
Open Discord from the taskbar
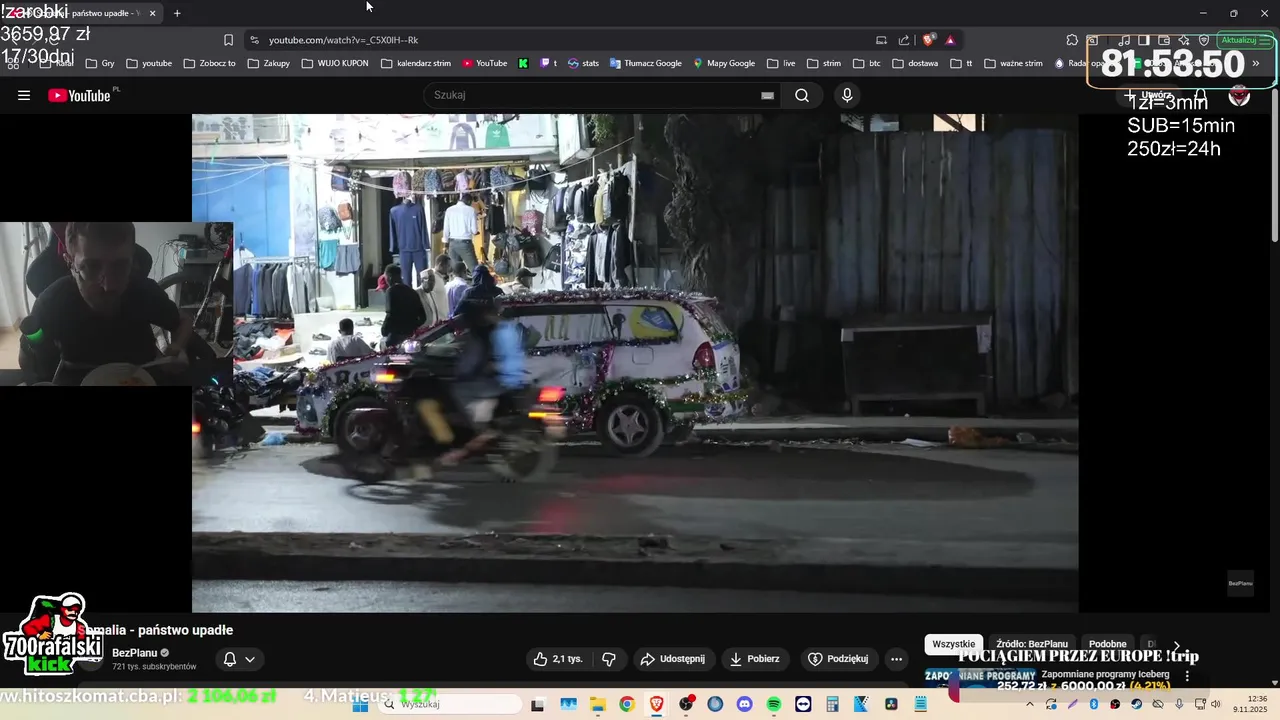744,704
